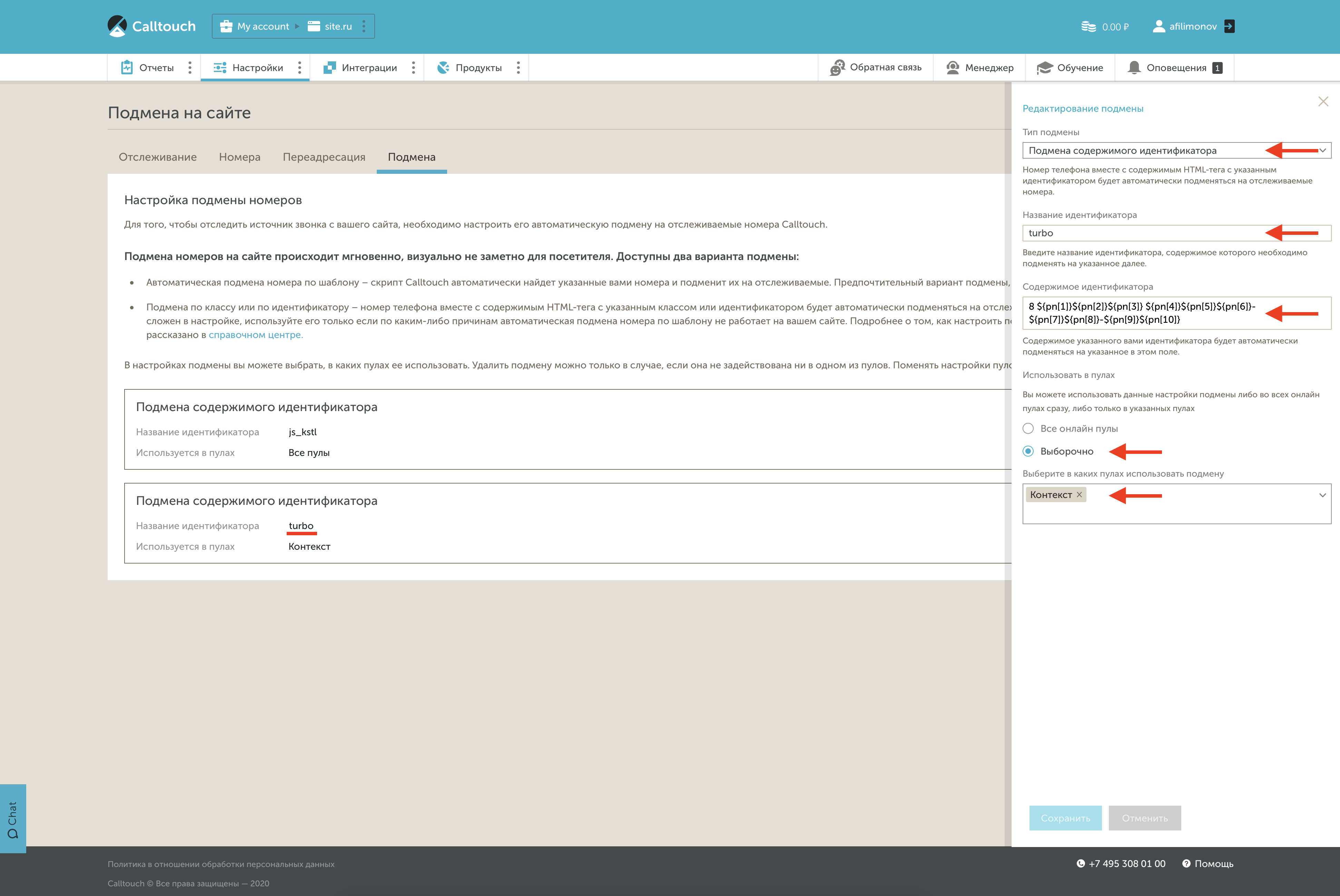Click the Все пулы value
This screenshot has width=1340, height=896.
[309, 452]
